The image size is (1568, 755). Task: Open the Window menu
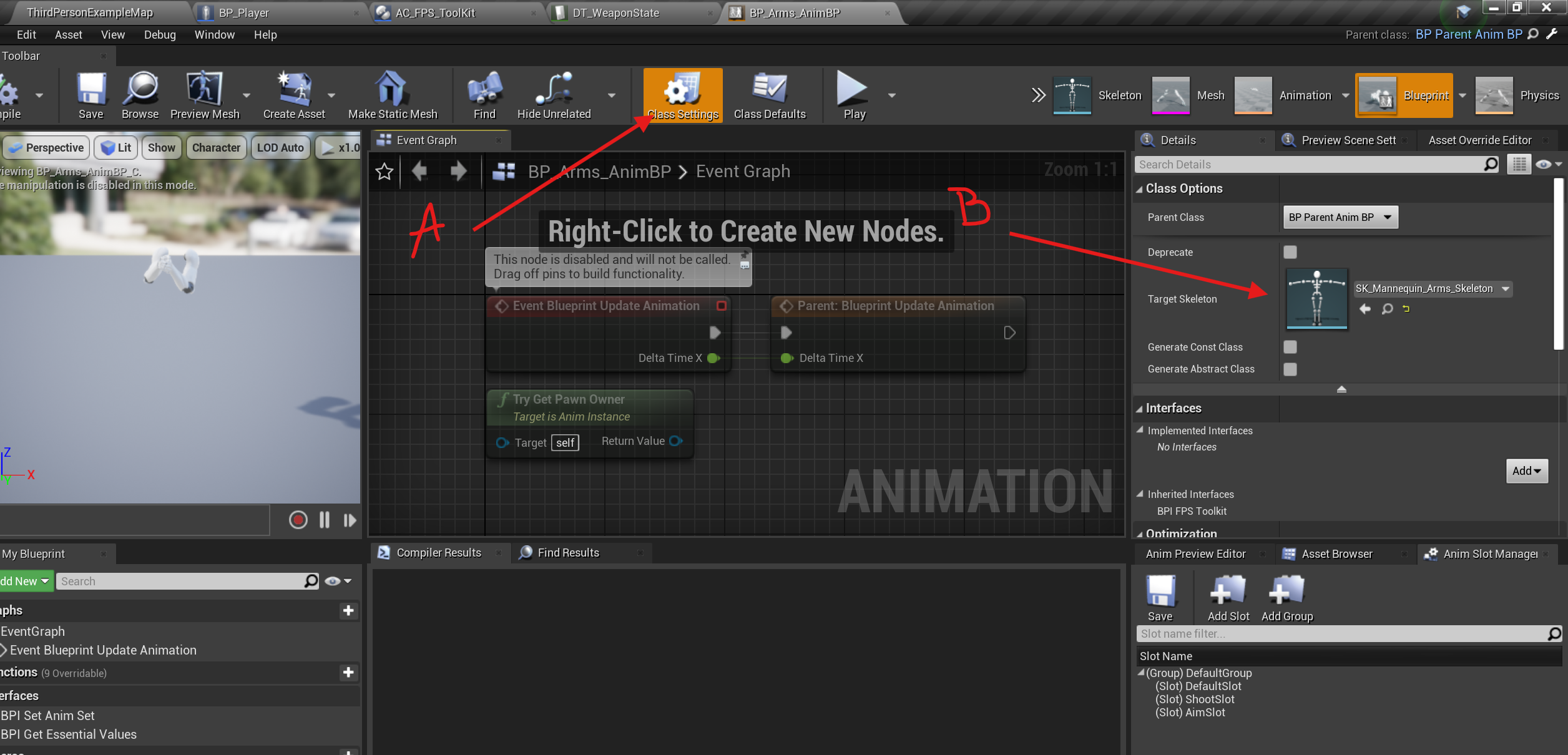pos(214,34)
